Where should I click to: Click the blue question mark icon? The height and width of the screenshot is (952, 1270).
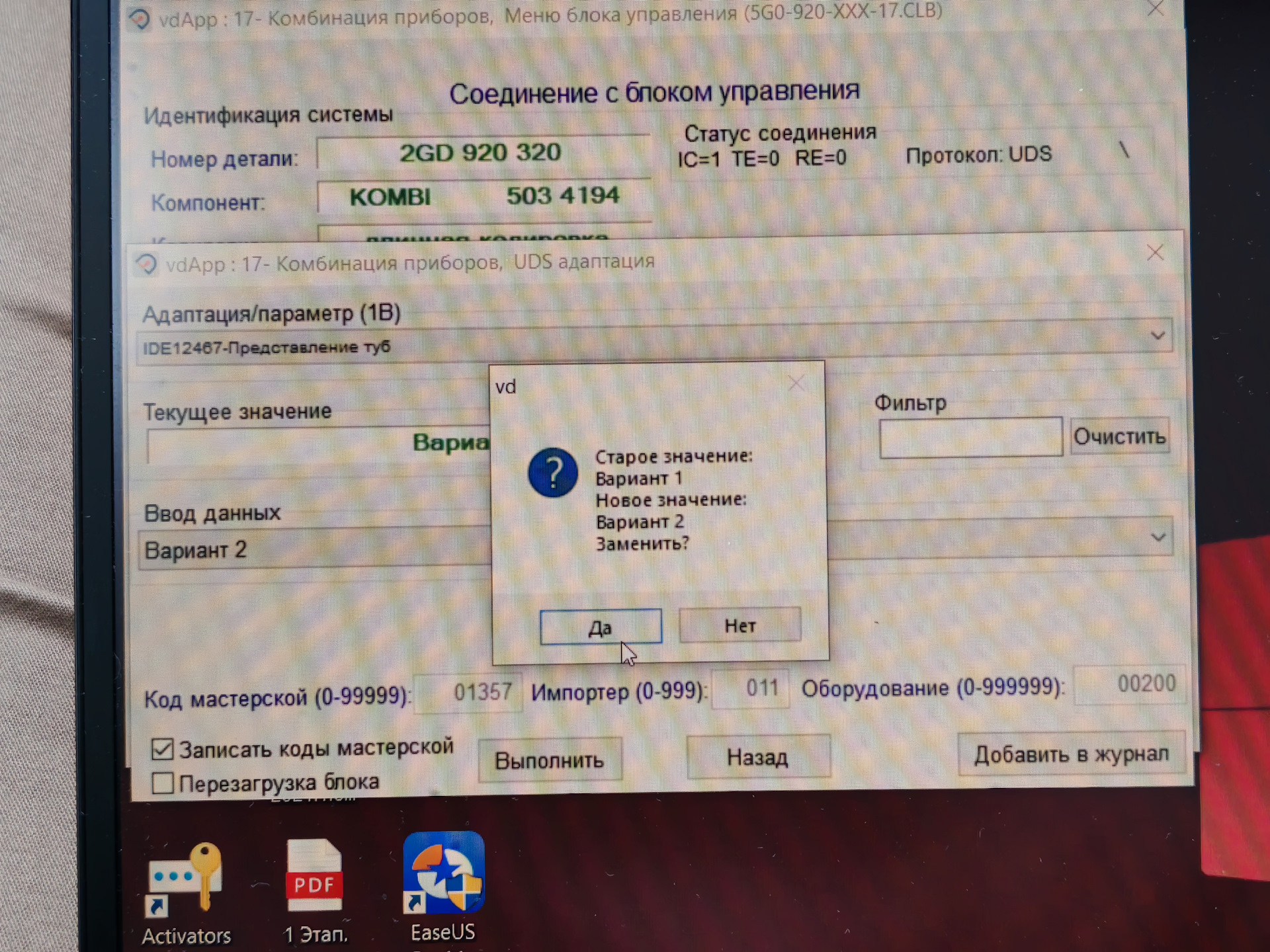[553, 473]
